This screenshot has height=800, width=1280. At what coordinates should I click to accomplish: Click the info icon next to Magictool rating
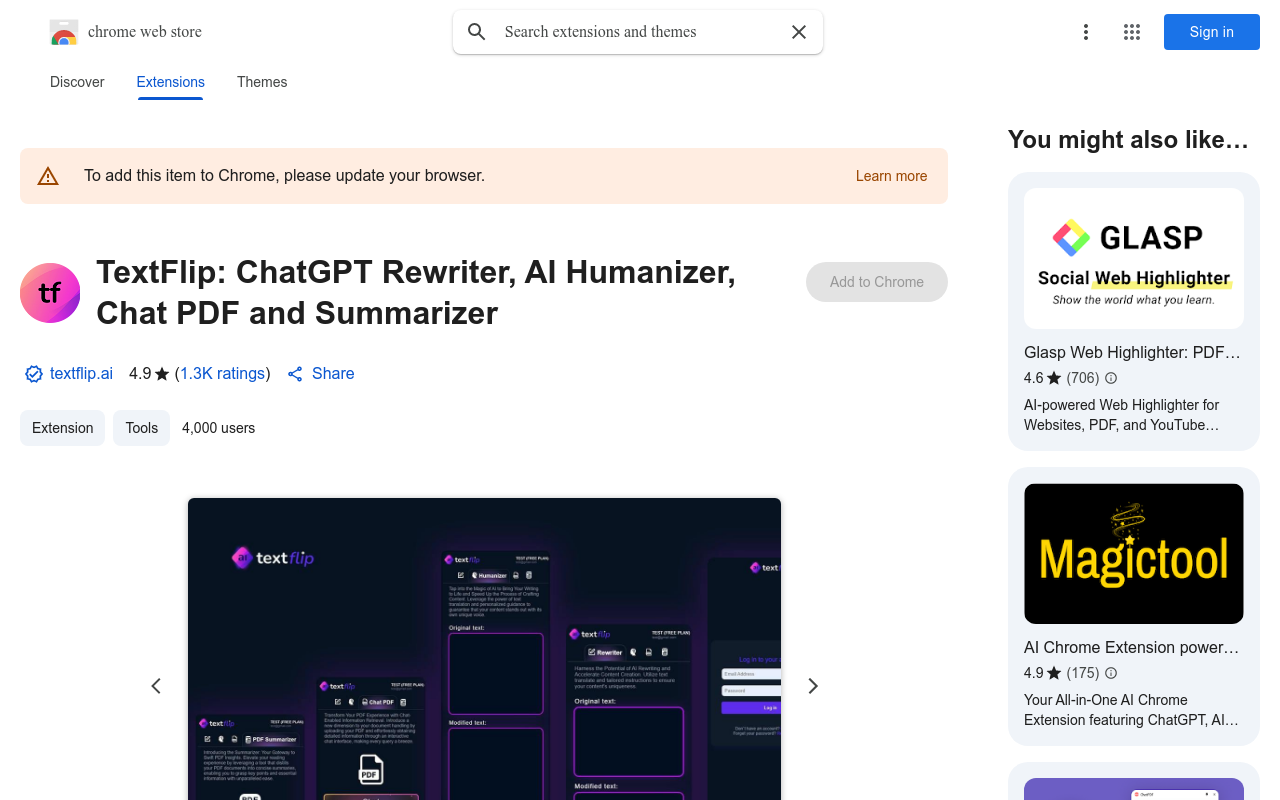pos(1111,673)
